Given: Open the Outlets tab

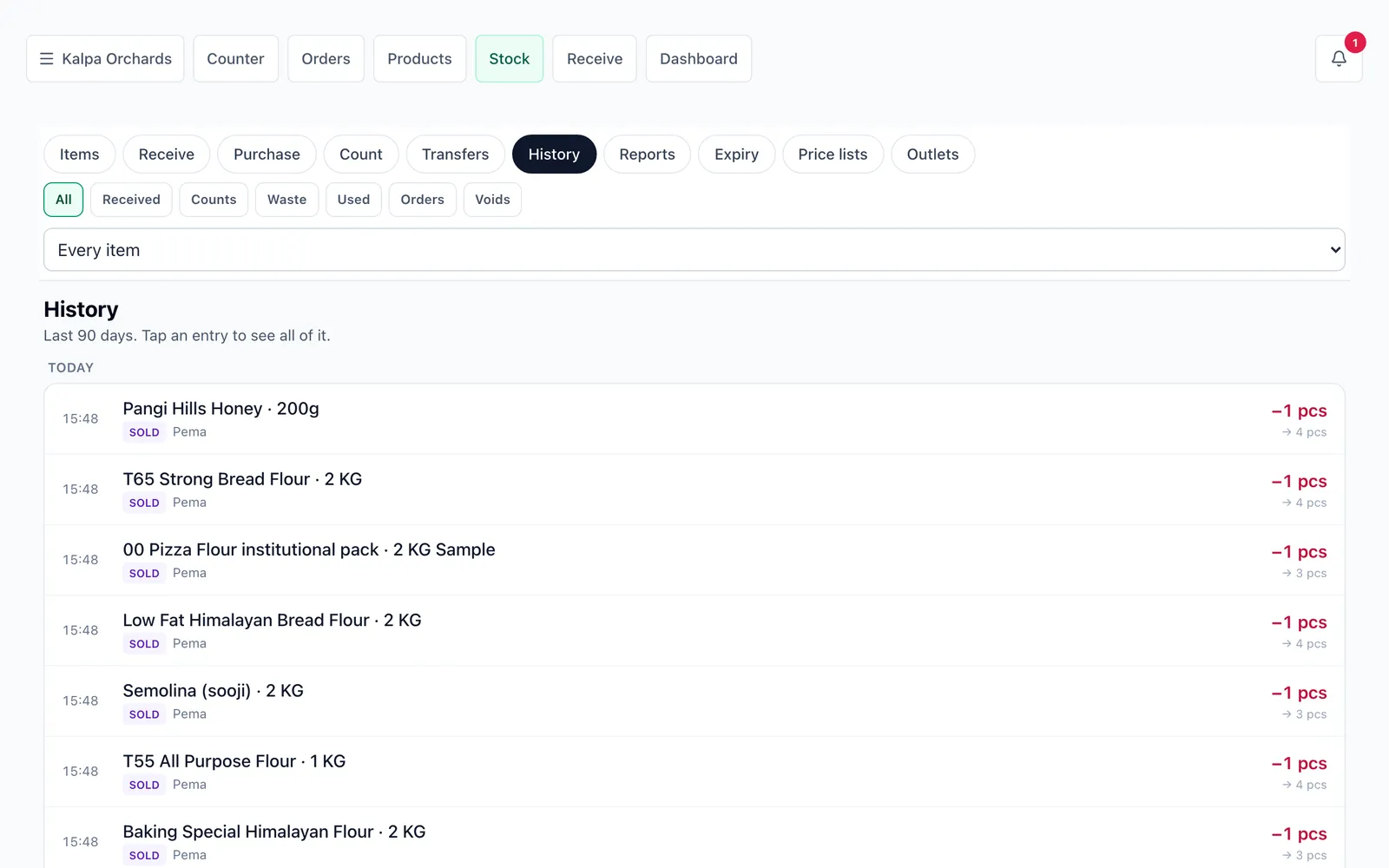Looking at the screenshot, I should [932, 154].
